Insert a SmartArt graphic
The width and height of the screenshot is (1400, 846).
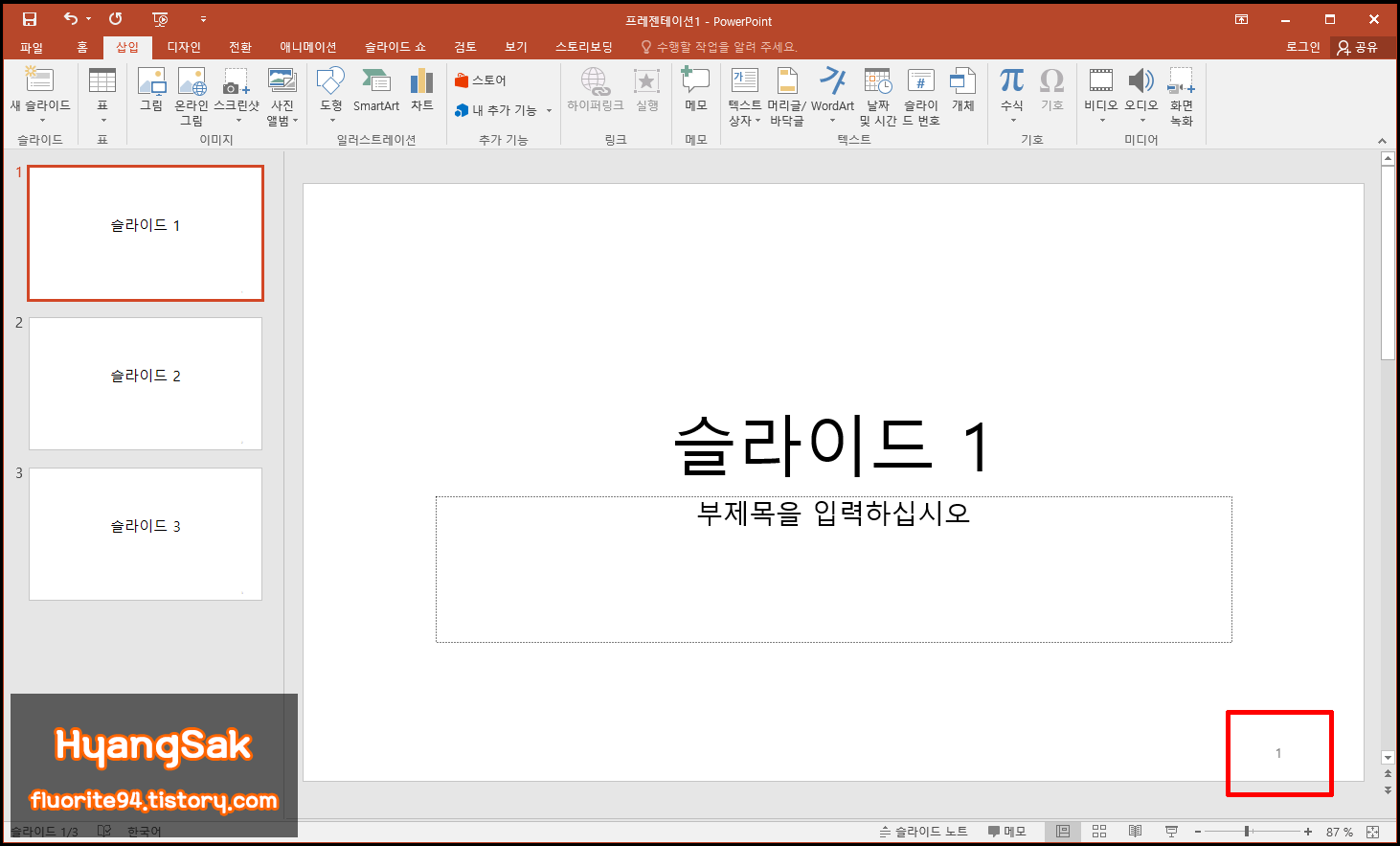point(376,91)
